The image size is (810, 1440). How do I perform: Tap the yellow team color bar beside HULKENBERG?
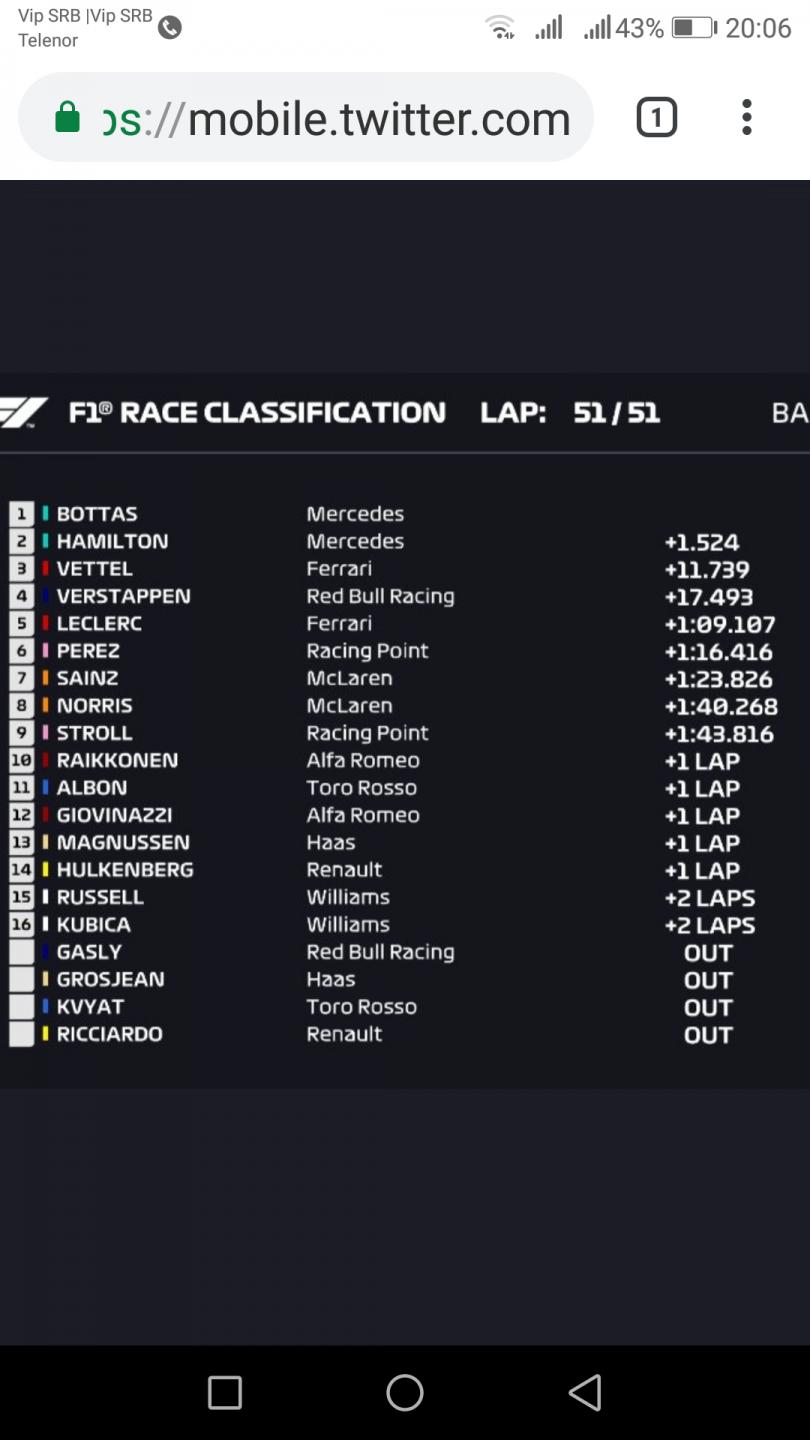tap(45, 870)
